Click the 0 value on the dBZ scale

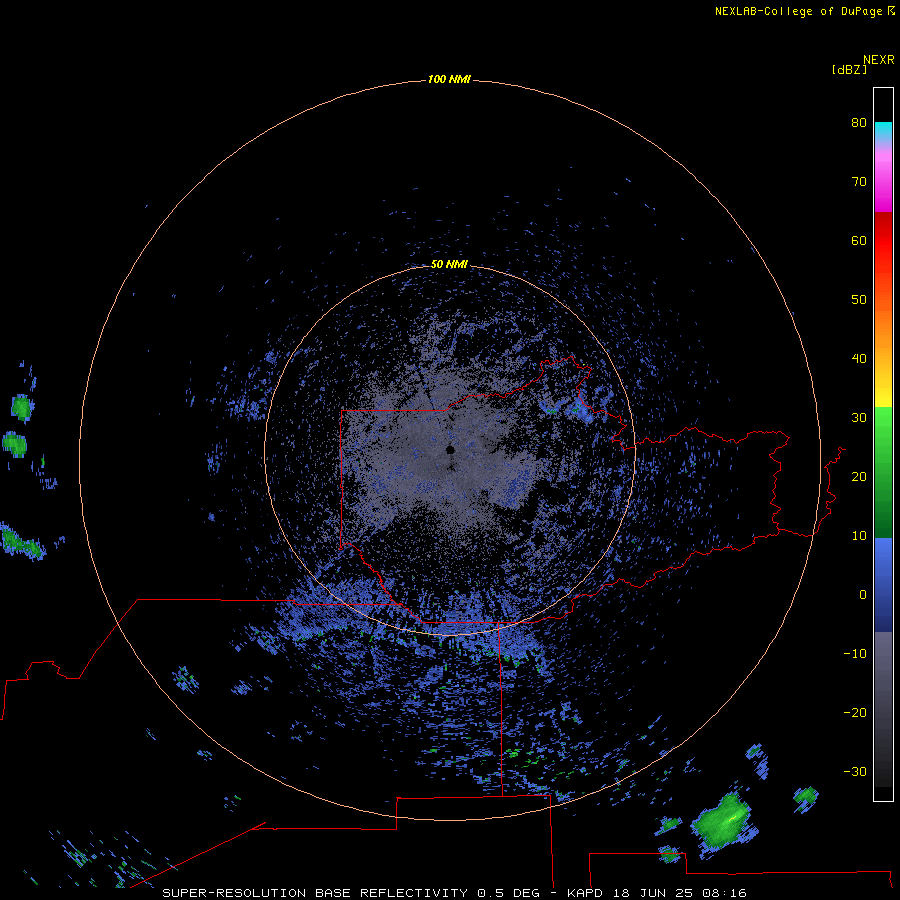[x=862, y=595]
